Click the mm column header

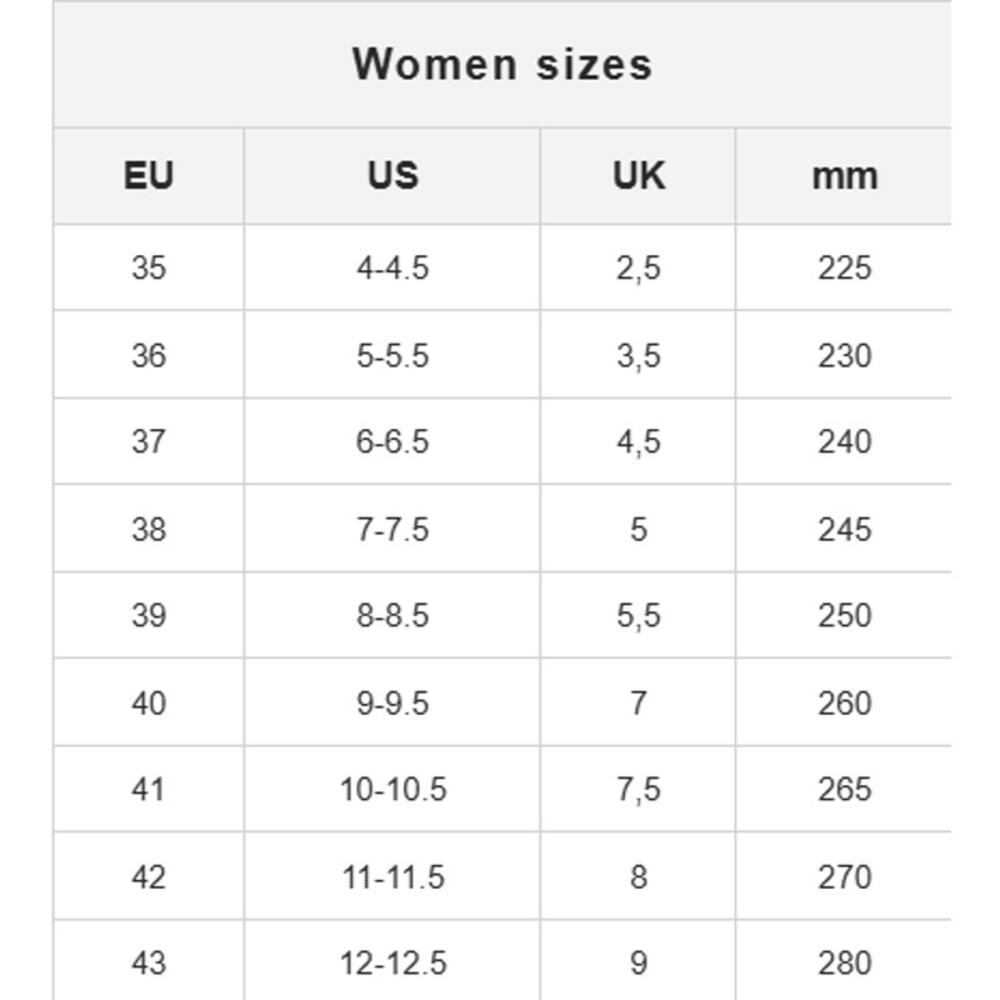[x=844, y=176]
